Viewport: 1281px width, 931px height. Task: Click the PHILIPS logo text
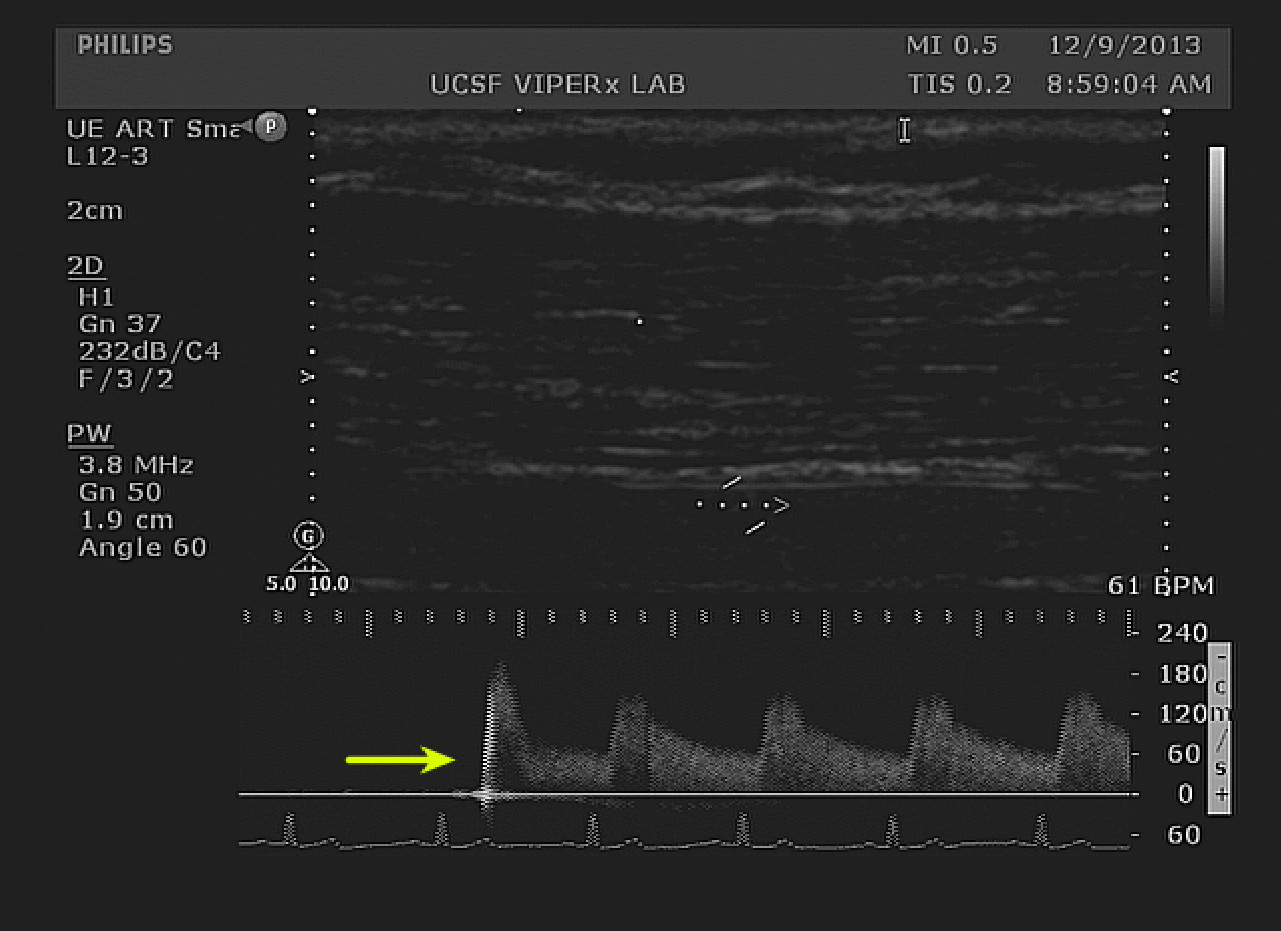(x=125, y=46)
